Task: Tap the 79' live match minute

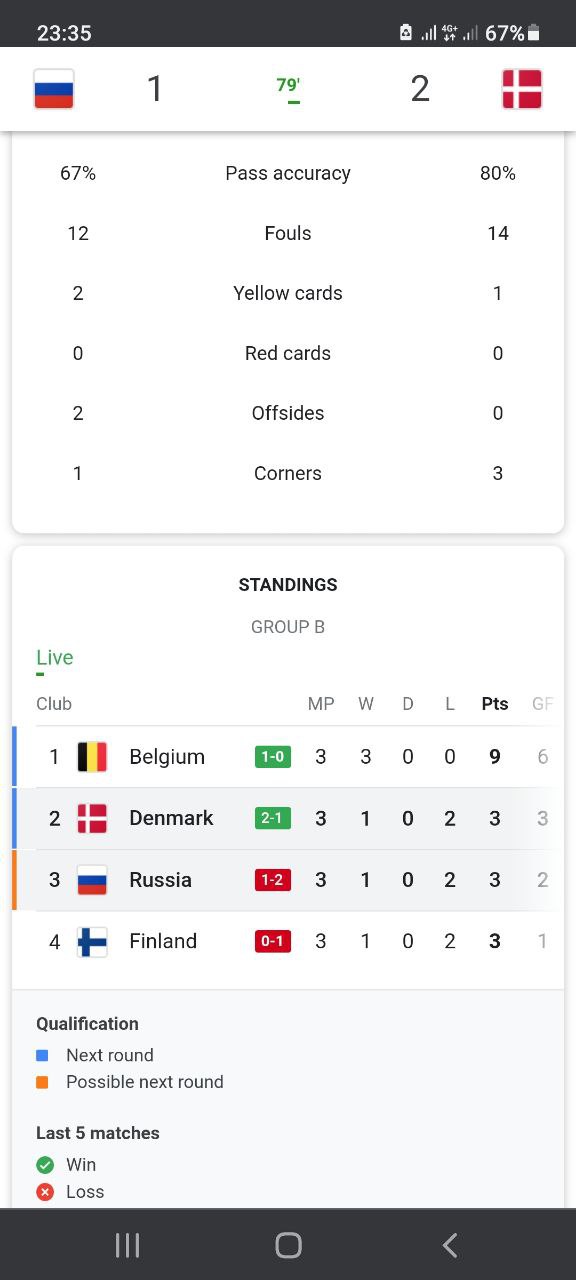Action: click(x=288, y=87)
